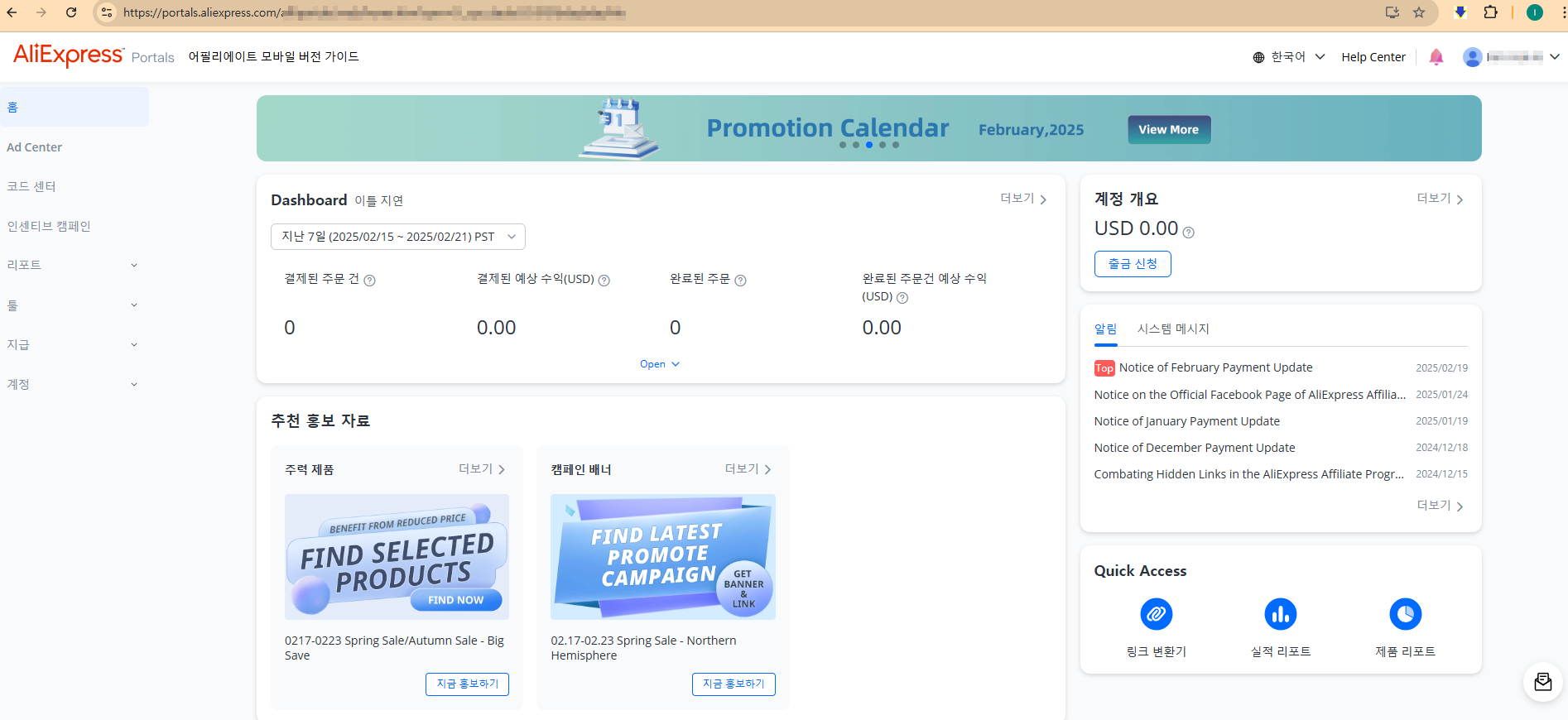1568x720 pixels.
Task: Click View More on promotion banner
Action: click(x=1169, y=130)
